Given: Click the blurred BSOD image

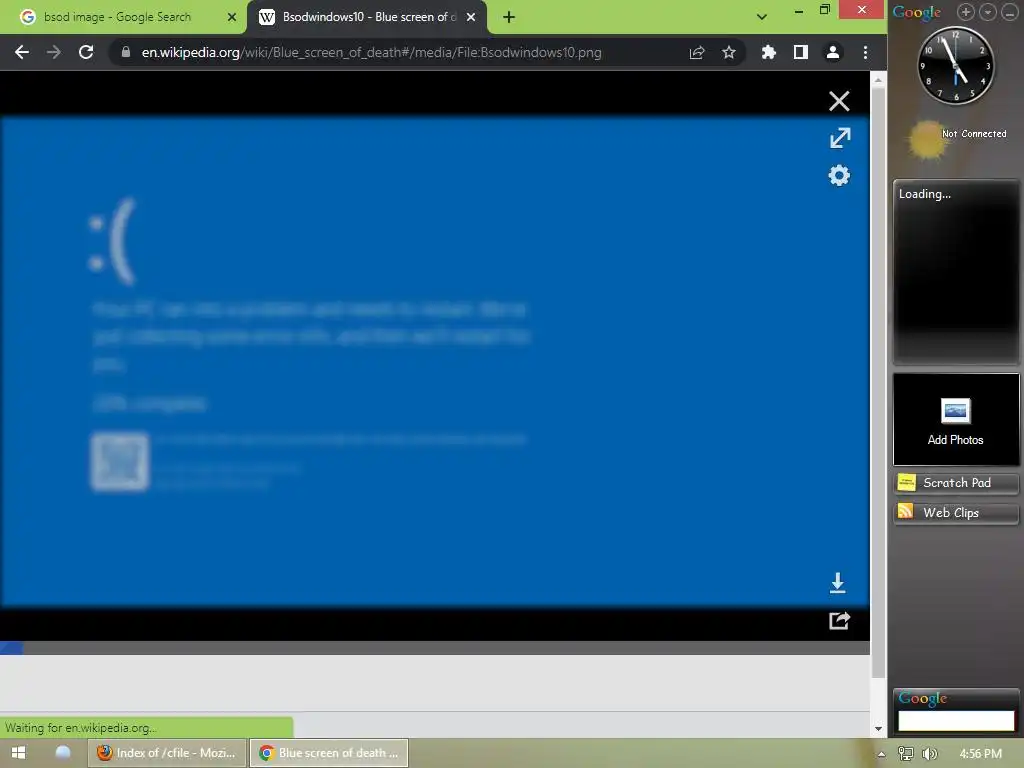Looking at the screenshot, I should pos(434,362).
